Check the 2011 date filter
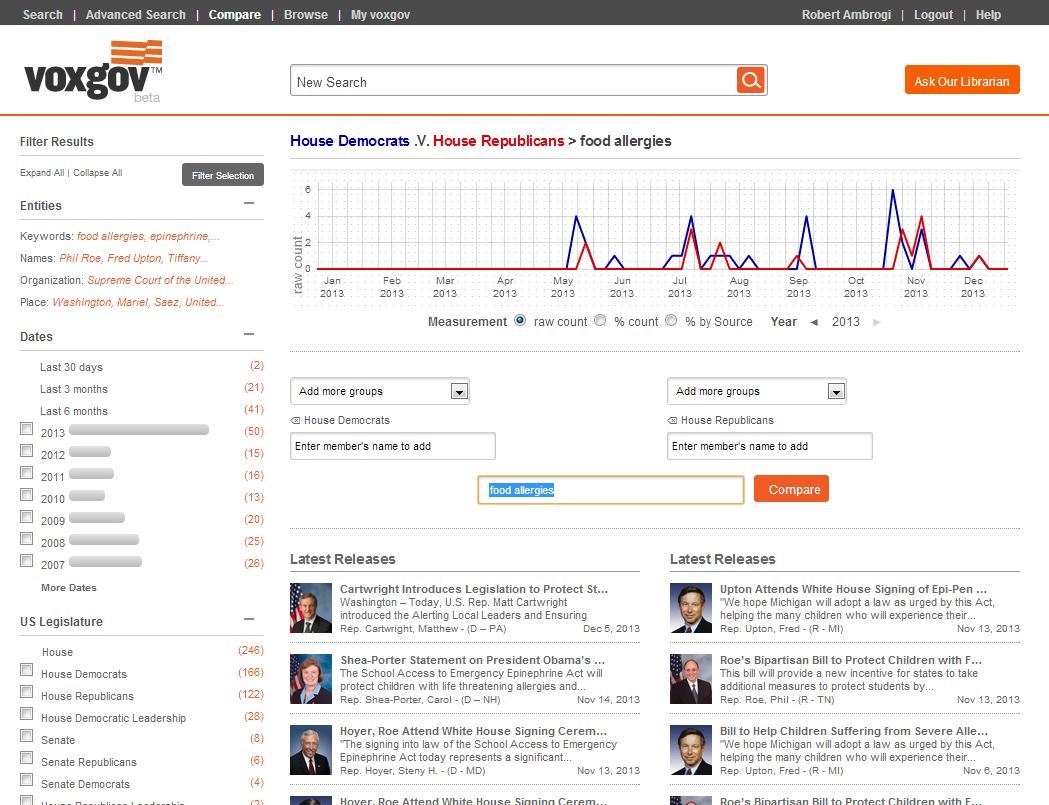The width and height of the screenshot is (1049, 805). 27,473
